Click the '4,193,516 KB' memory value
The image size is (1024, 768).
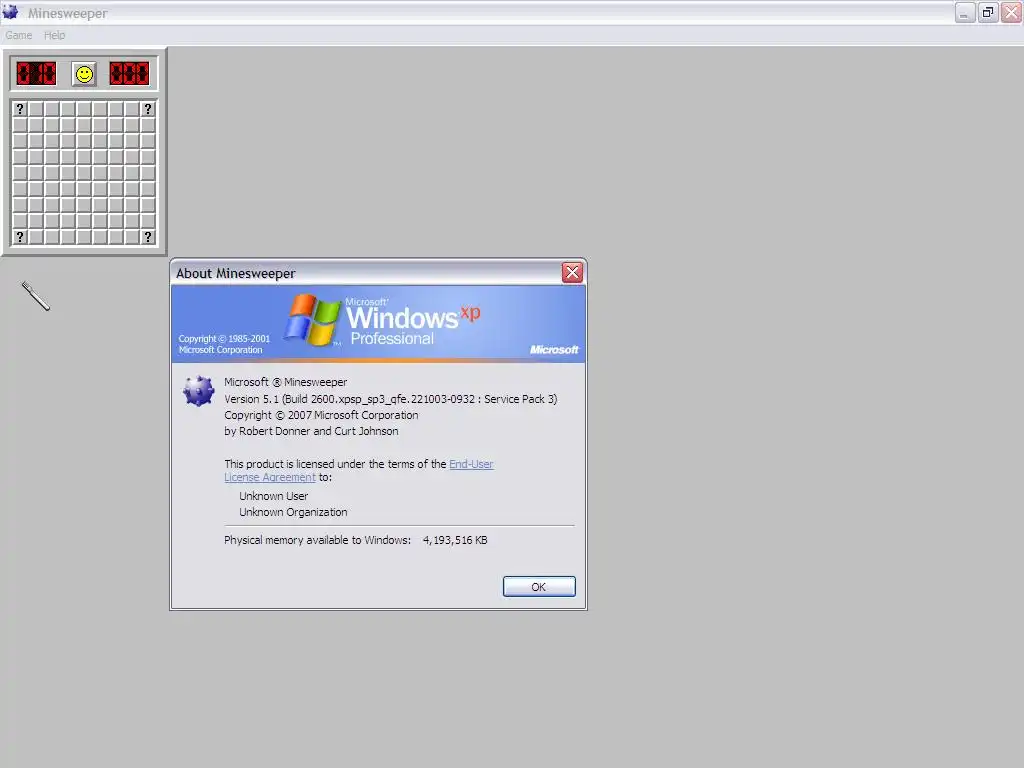click(455, 540)
